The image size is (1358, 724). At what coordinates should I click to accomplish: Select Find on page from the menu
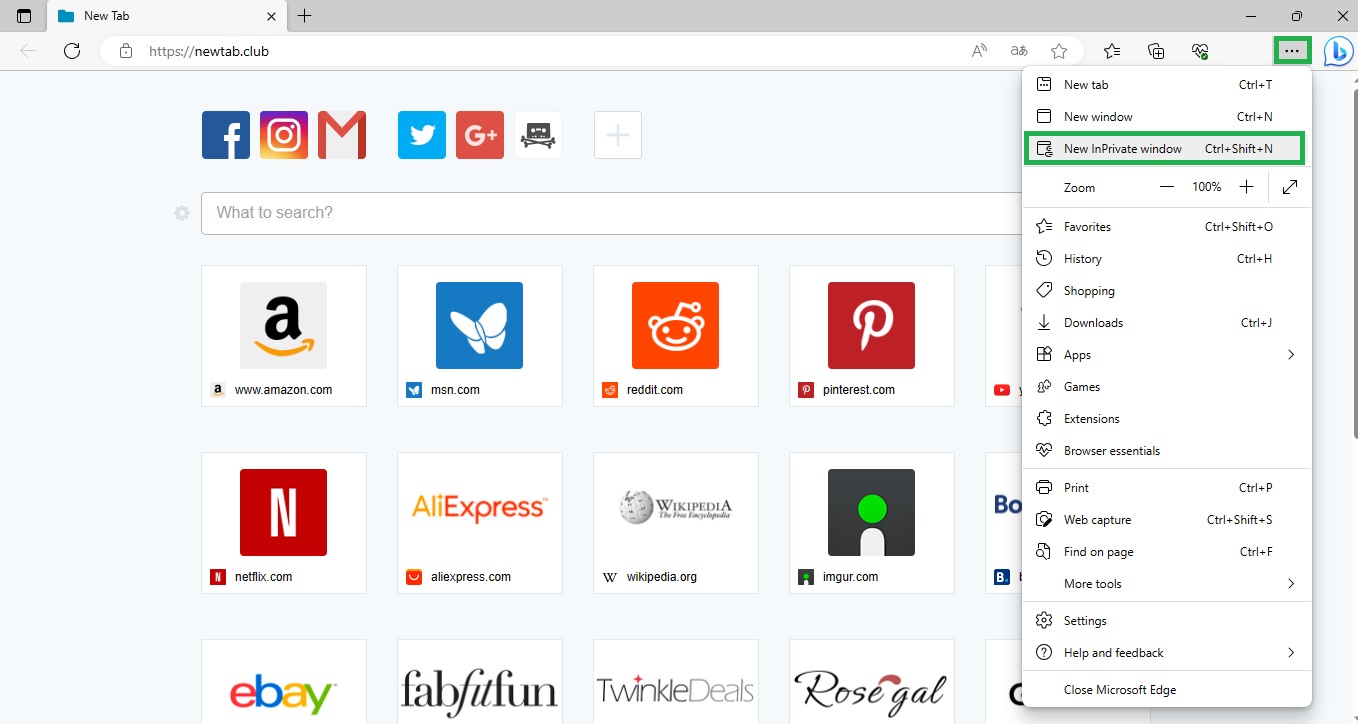(x=1167, y=552)
